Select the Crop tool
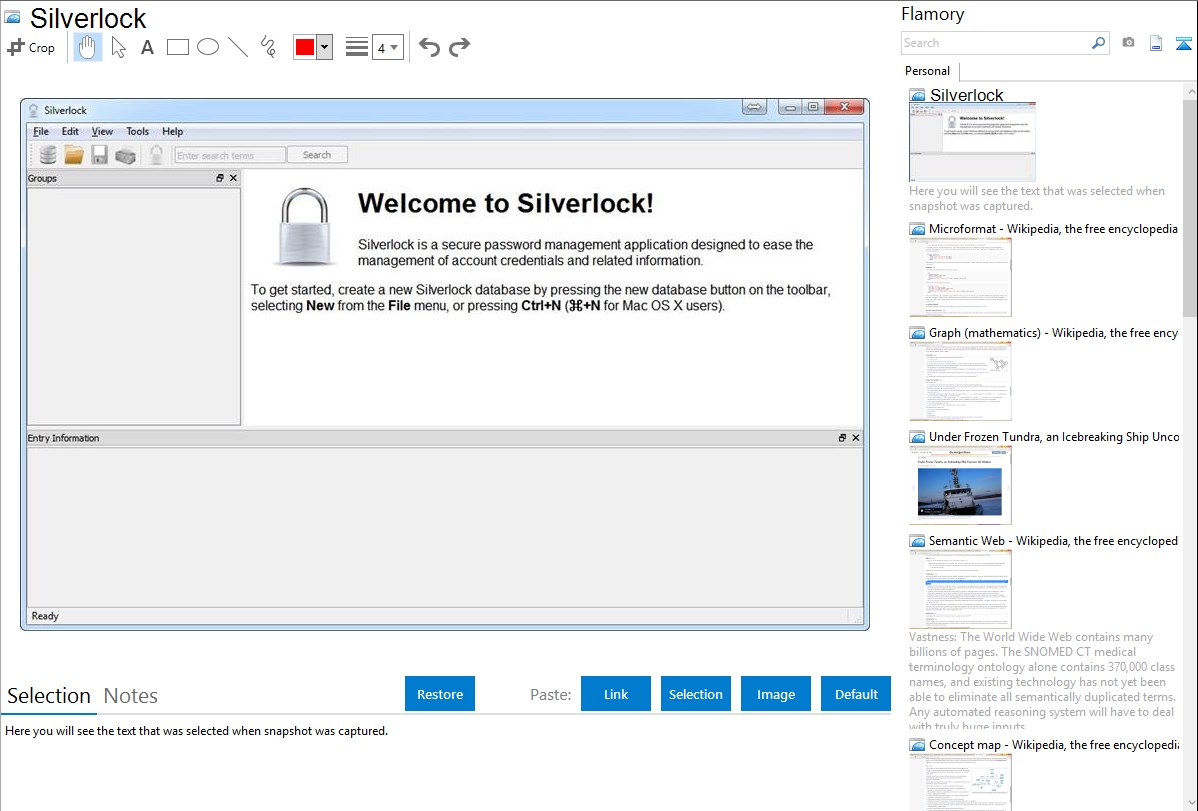 [x=31, y=47]
